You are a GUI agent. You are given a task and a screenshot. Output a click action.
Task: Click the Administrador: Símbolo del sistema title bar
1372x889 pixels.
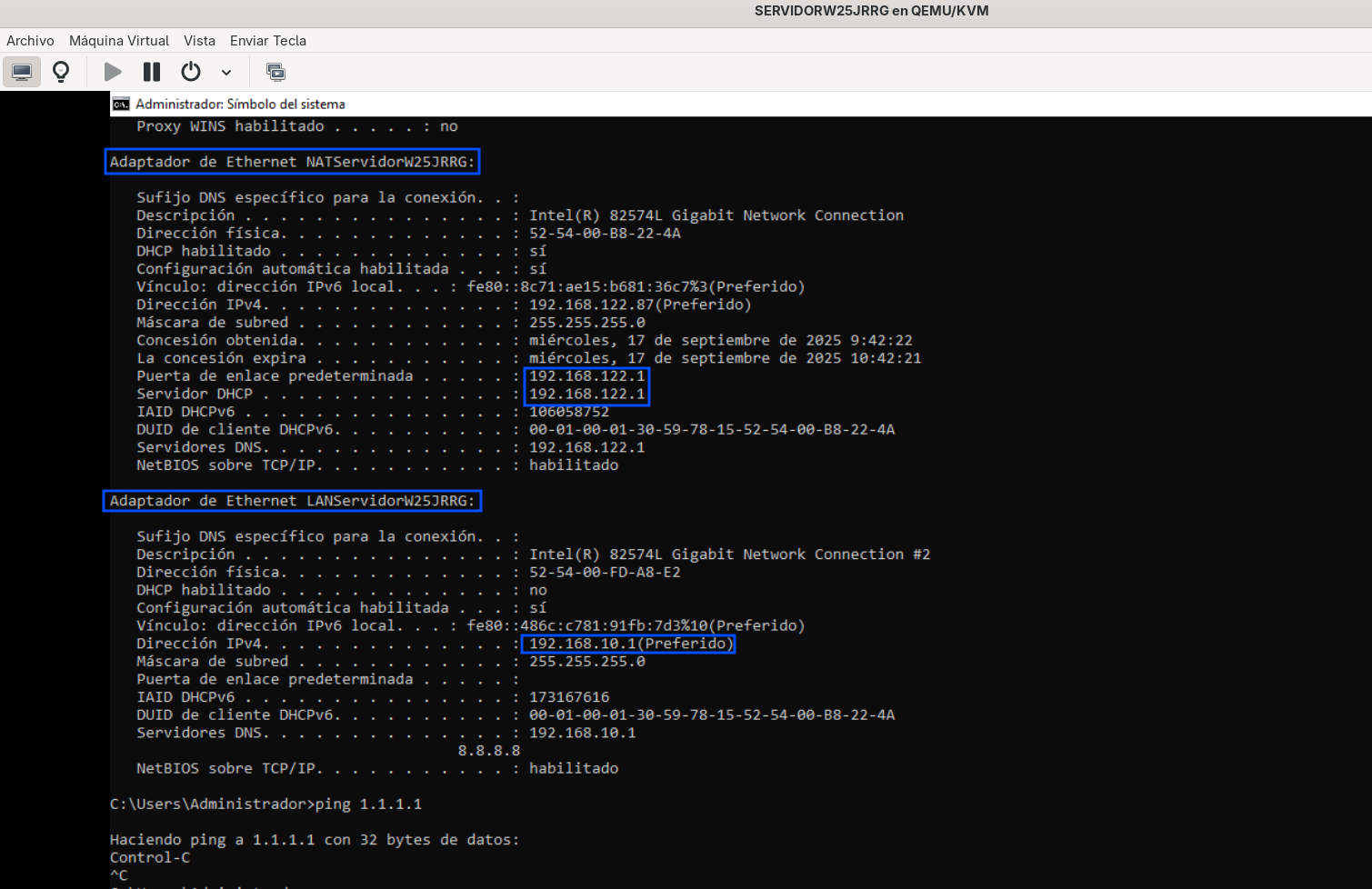coord(740,104)
